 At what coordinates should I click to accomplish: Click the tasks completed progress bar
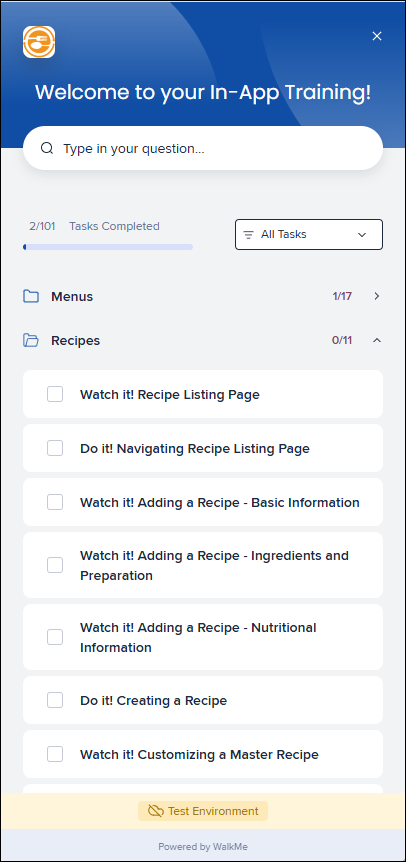(x=108, y=247)
